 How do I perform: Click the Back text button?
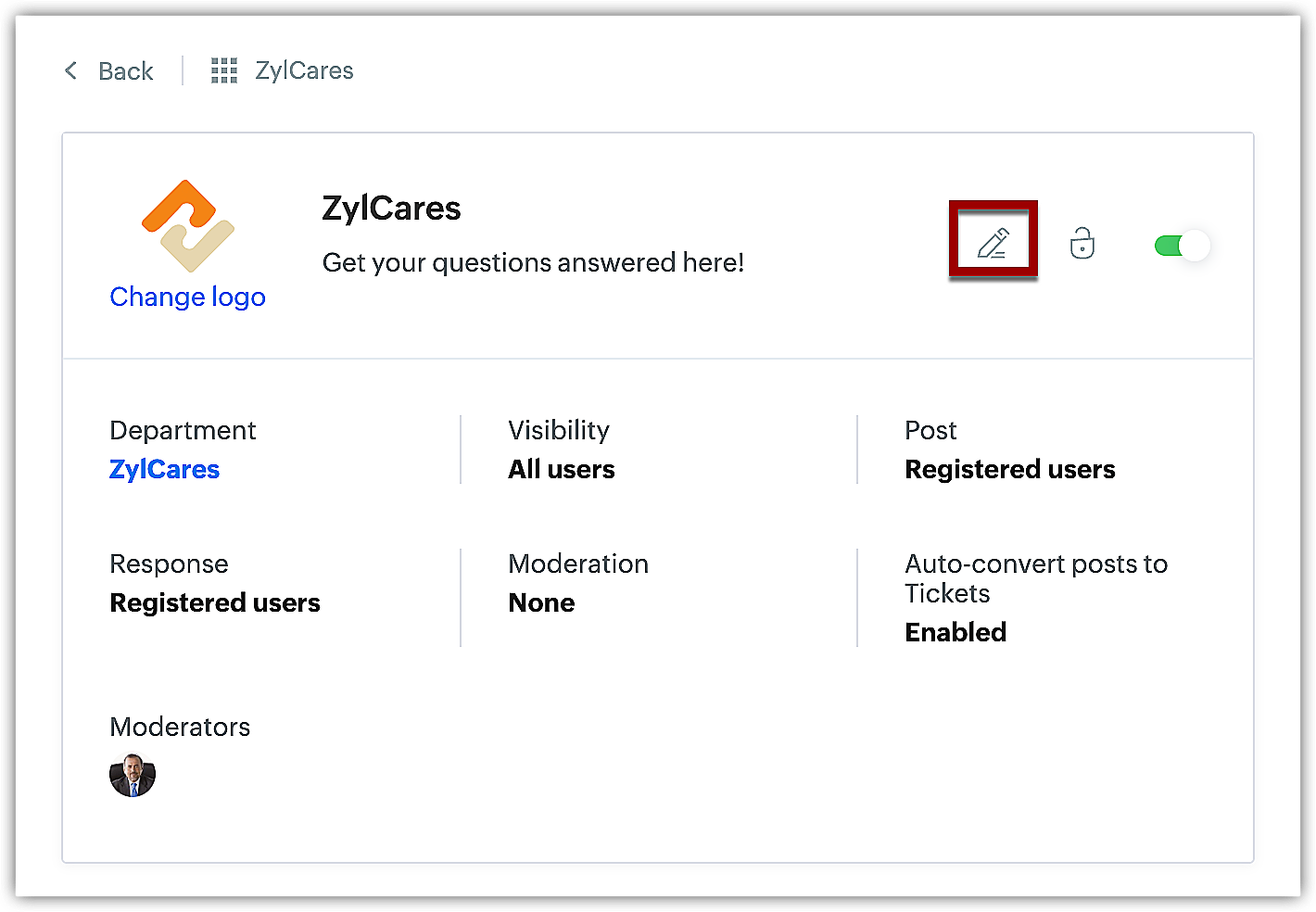125,71
